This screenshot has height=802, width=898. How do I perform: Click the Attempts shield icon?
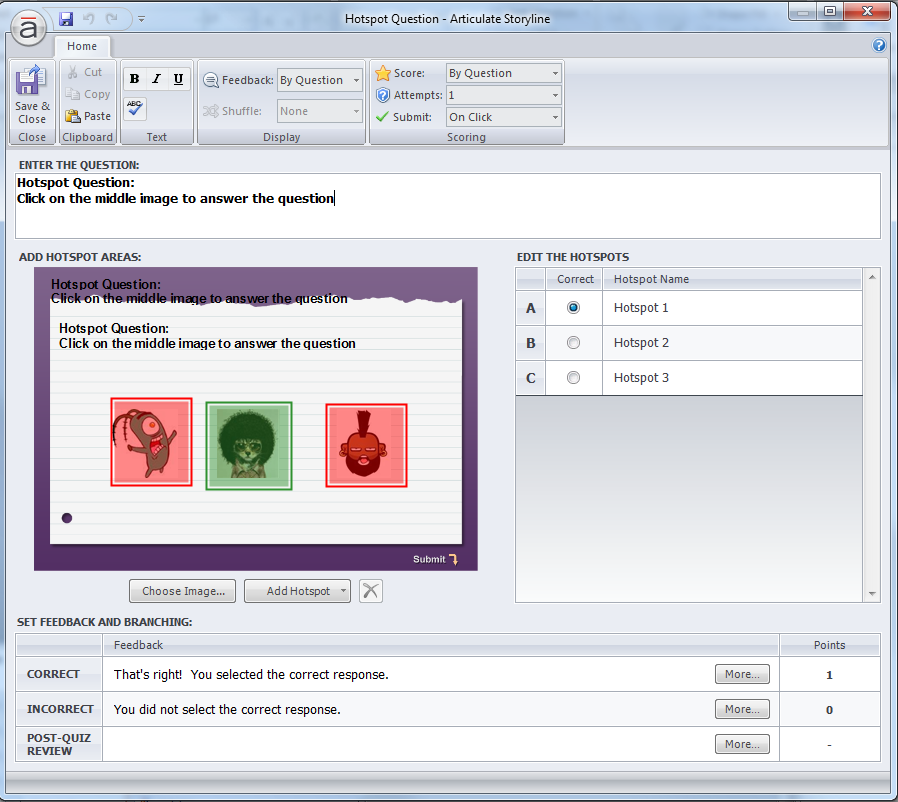click(383, 95)
